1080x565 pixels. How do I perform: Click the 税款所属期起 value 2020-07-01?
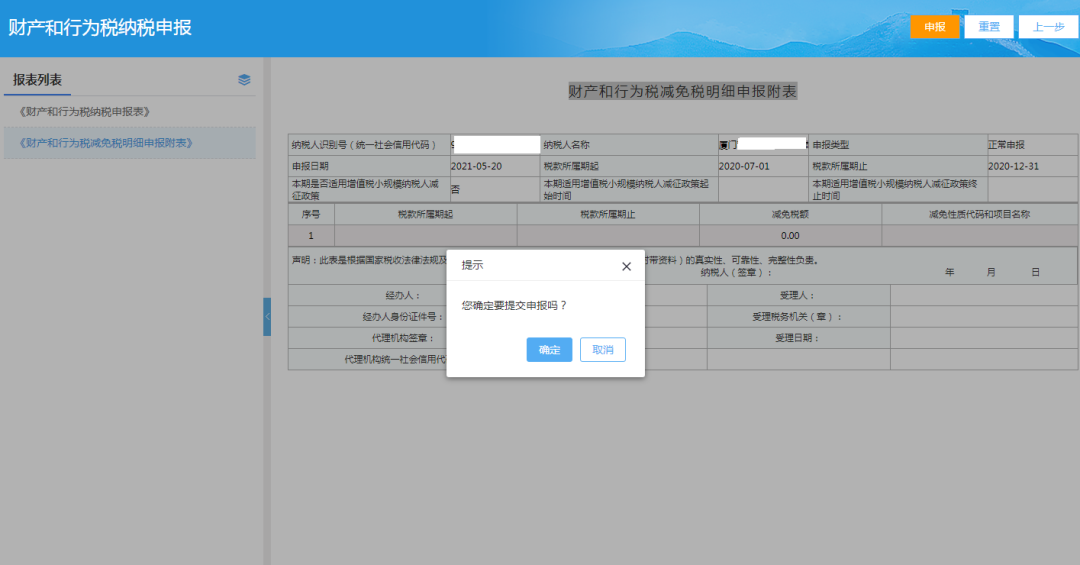tap(744, 166)
